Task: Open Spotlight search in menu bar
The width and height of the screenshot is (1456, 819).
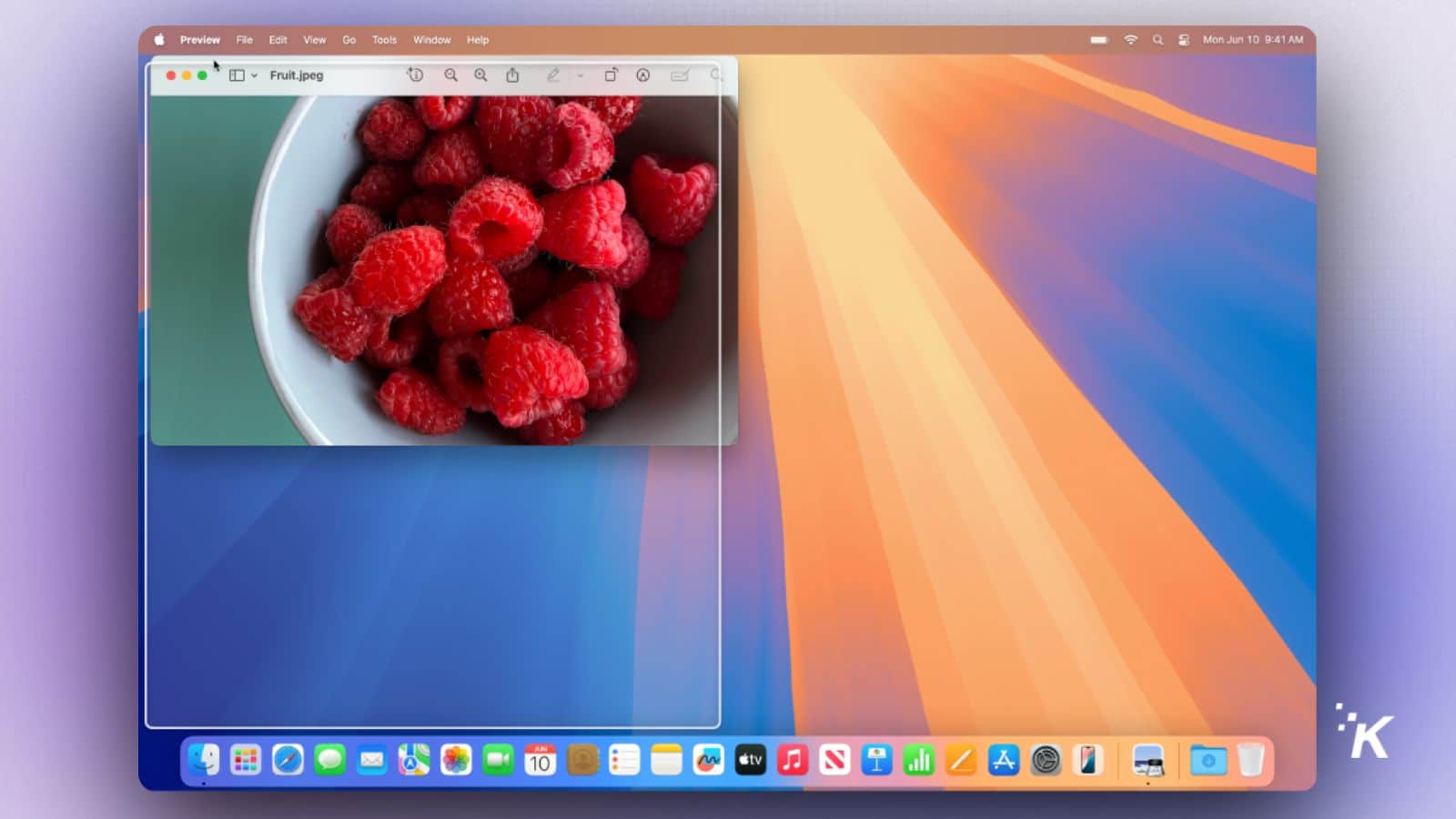Action: (x=1158, y=40)
